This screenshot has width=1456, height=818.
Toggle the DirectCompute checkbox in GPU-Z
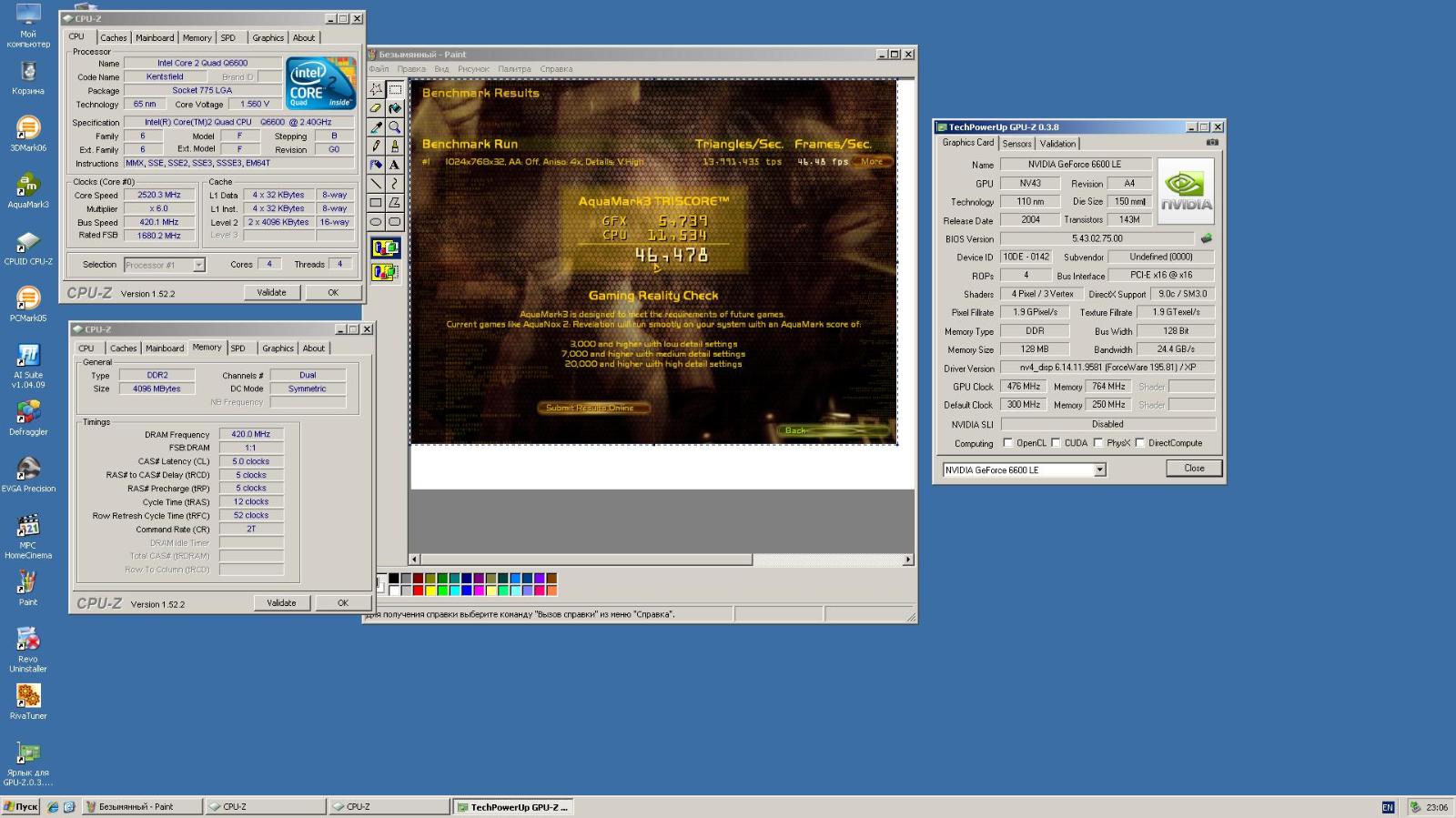1139,443
